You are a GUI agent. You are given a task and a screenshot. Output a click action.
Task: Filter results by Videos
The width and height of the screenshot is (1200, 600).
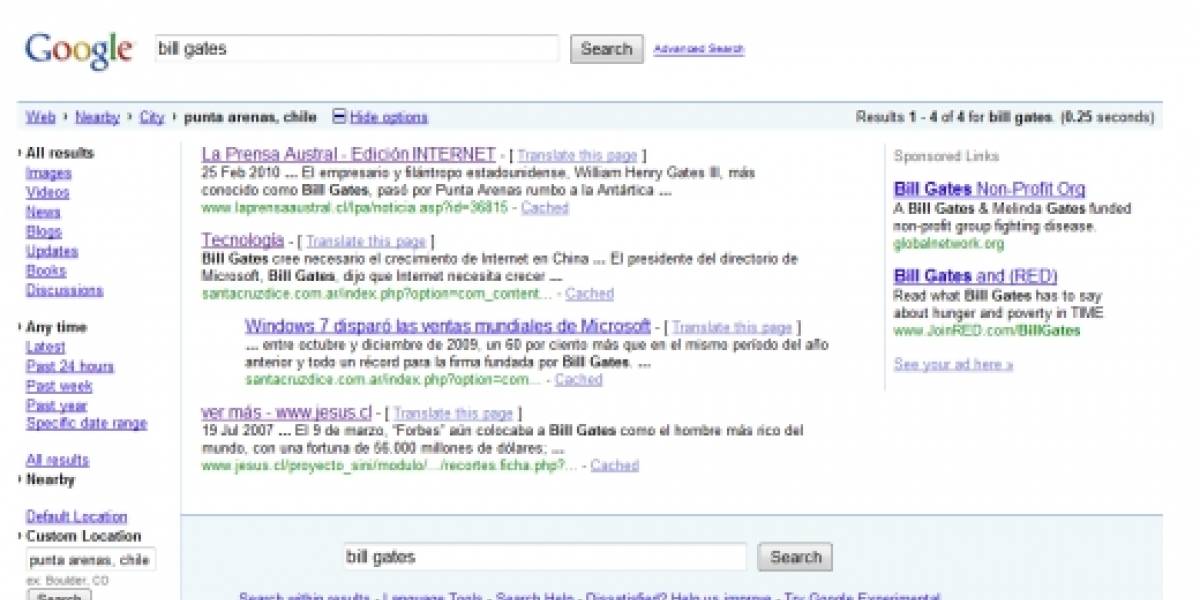[47, 192]
